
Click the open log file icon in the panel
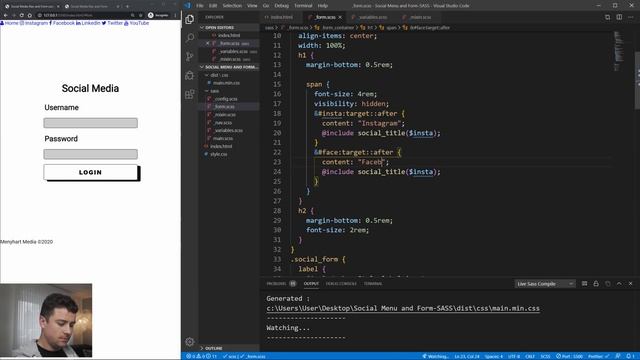point(608,283)
